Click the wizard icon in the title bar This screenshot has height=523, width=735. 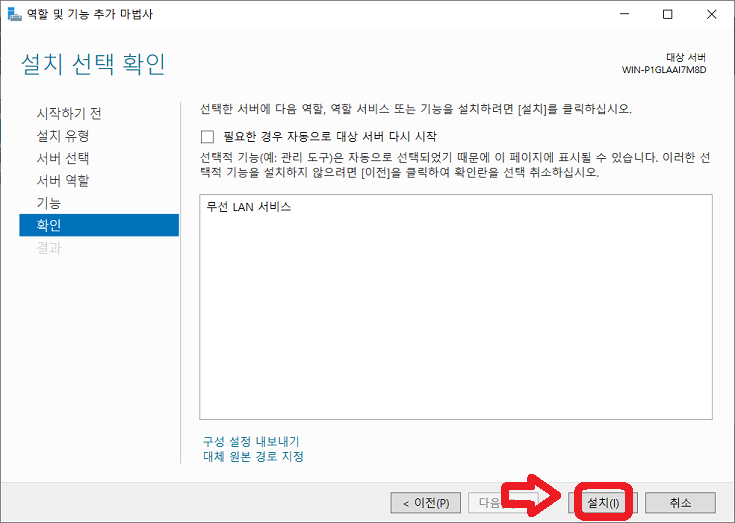click(x=15, y=14)
